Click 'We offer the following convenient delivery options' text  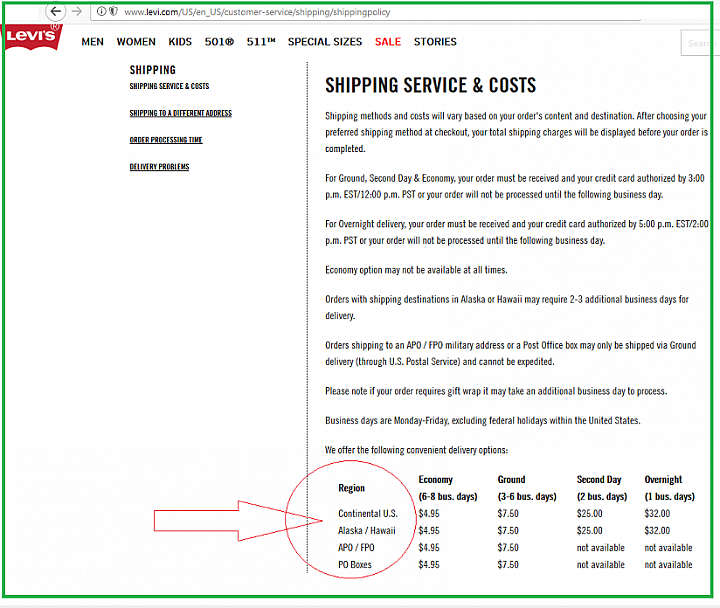pos(416,450)
